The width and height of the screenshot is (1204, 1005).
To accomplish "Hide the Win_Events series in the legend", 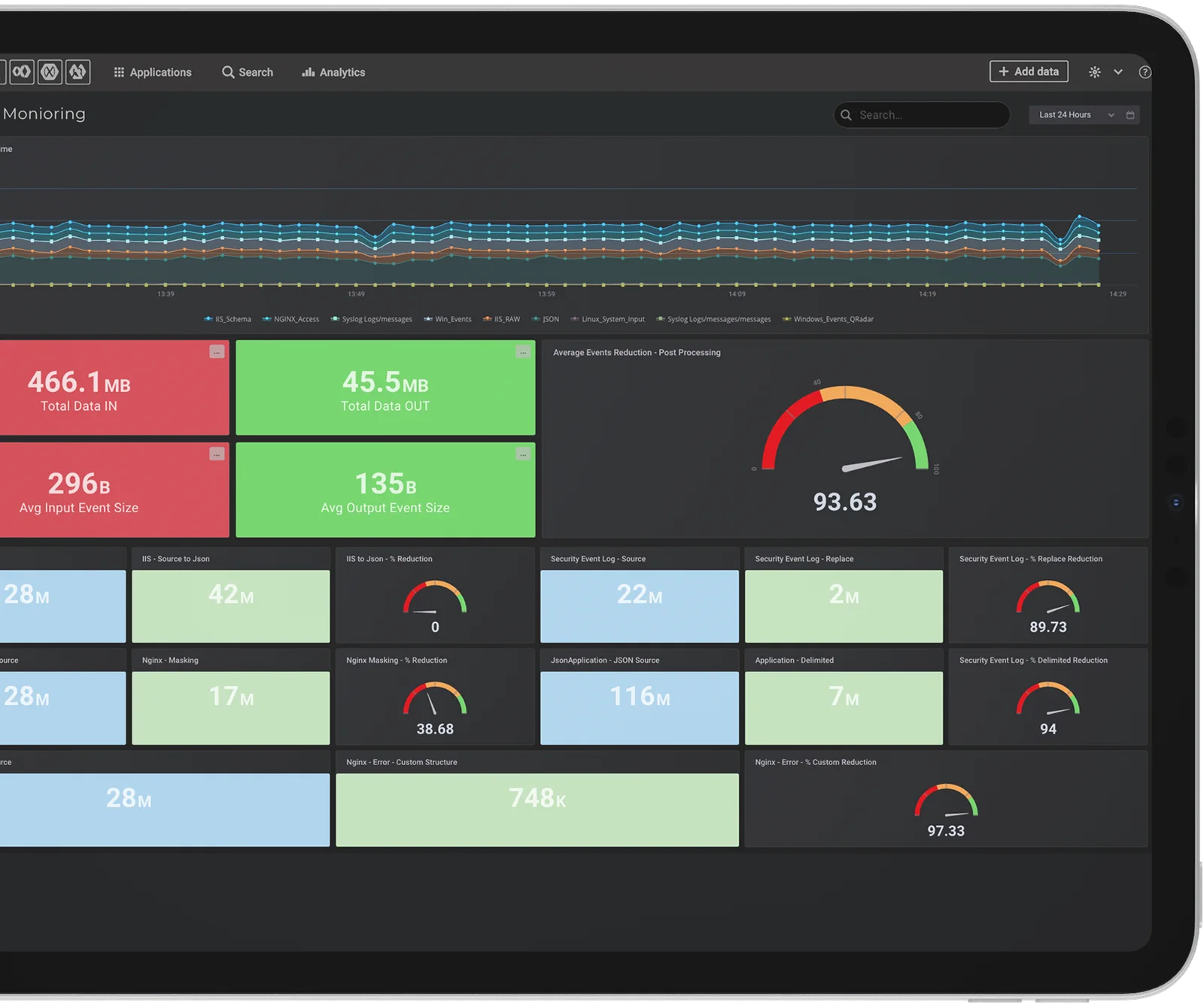I will point(448,319).
